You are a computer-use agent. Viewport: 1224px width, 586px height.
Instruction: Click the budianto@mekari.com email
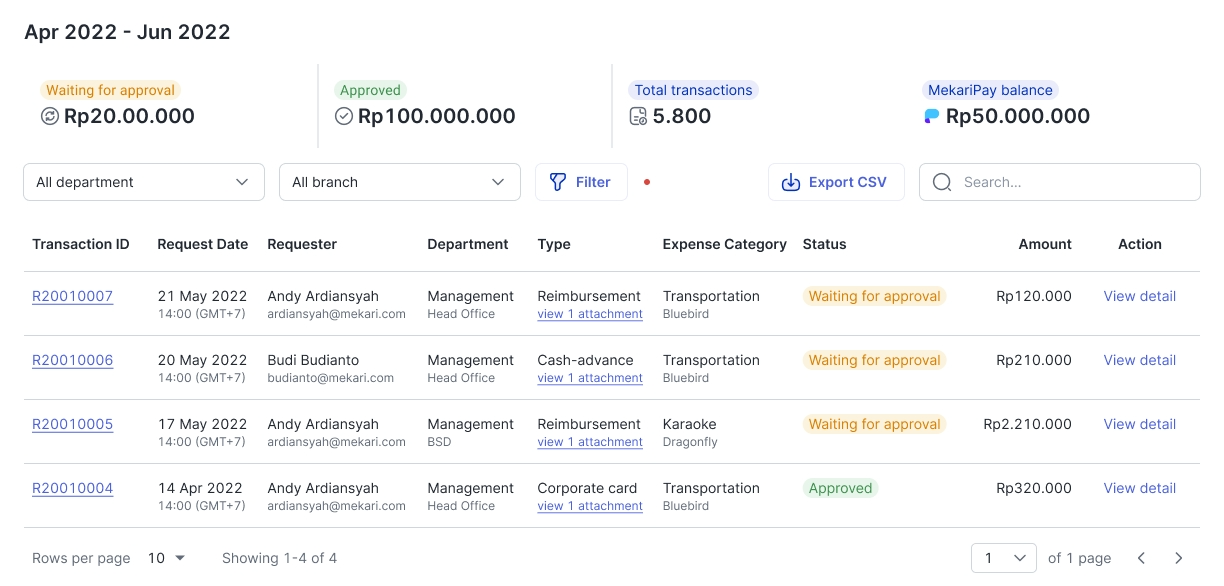coord(331,378)
